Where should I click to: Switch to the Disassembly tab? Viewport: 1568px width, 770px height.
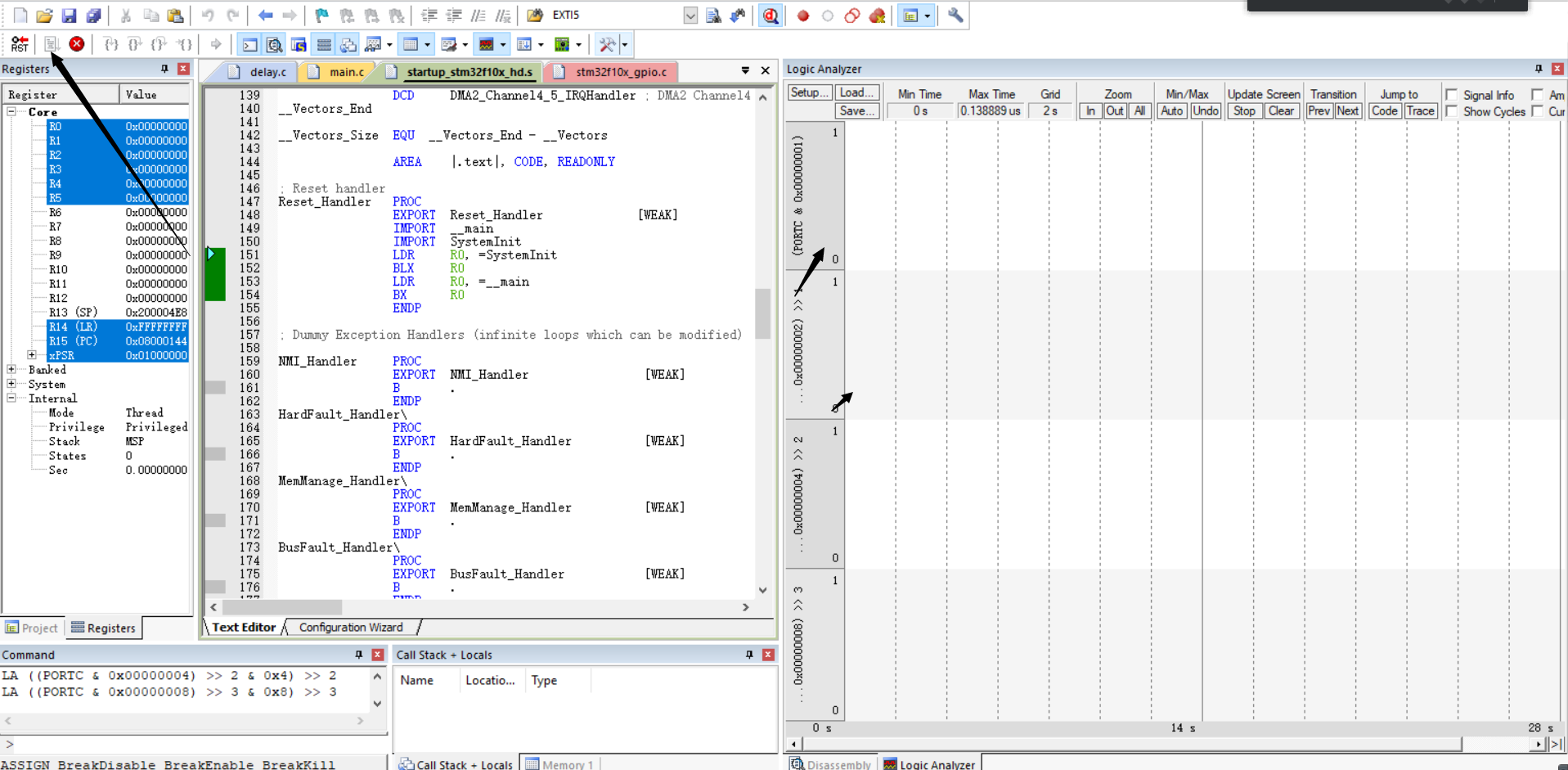[x=831, y=763]
